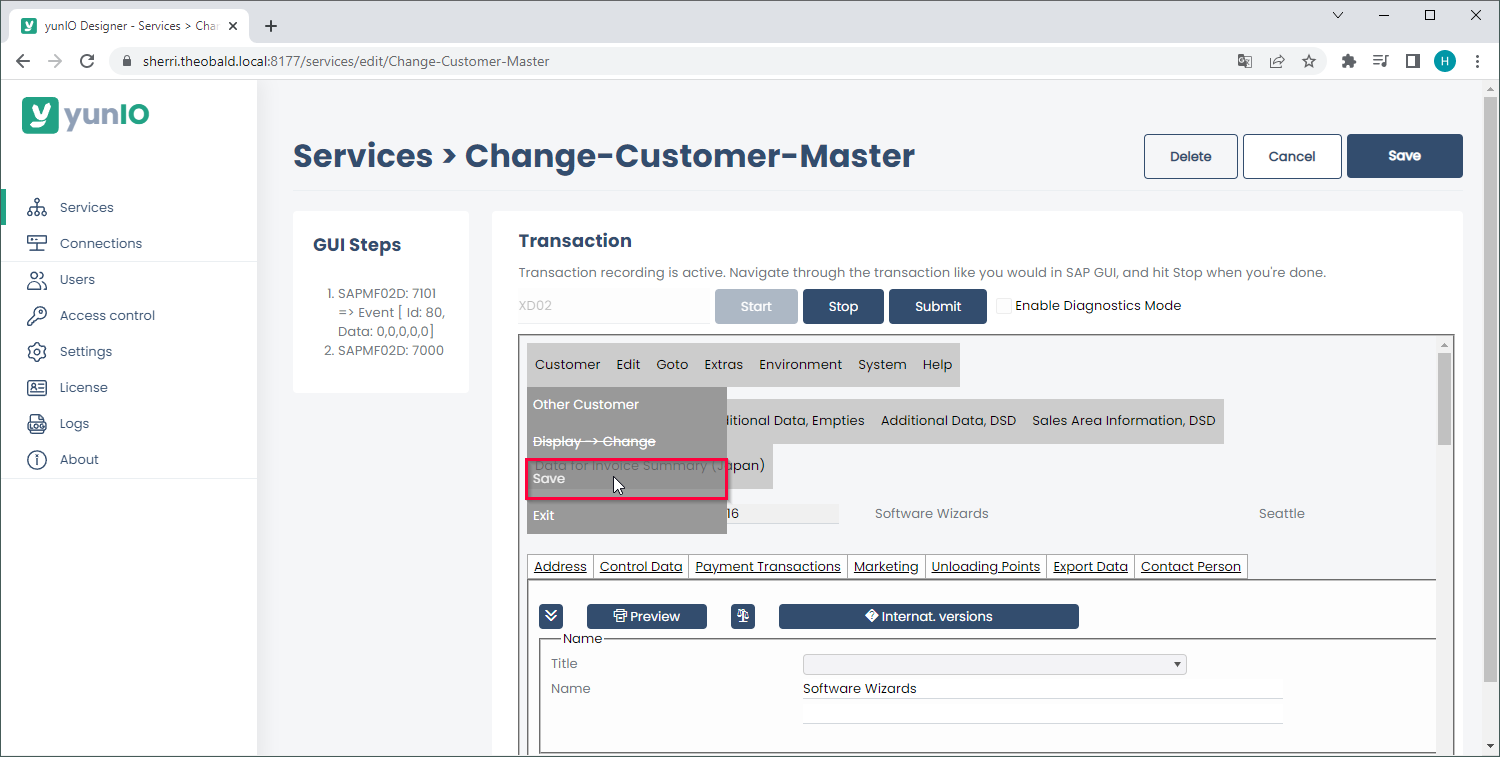
Task: Click the Delete service button
Action: coord(1191,156)
